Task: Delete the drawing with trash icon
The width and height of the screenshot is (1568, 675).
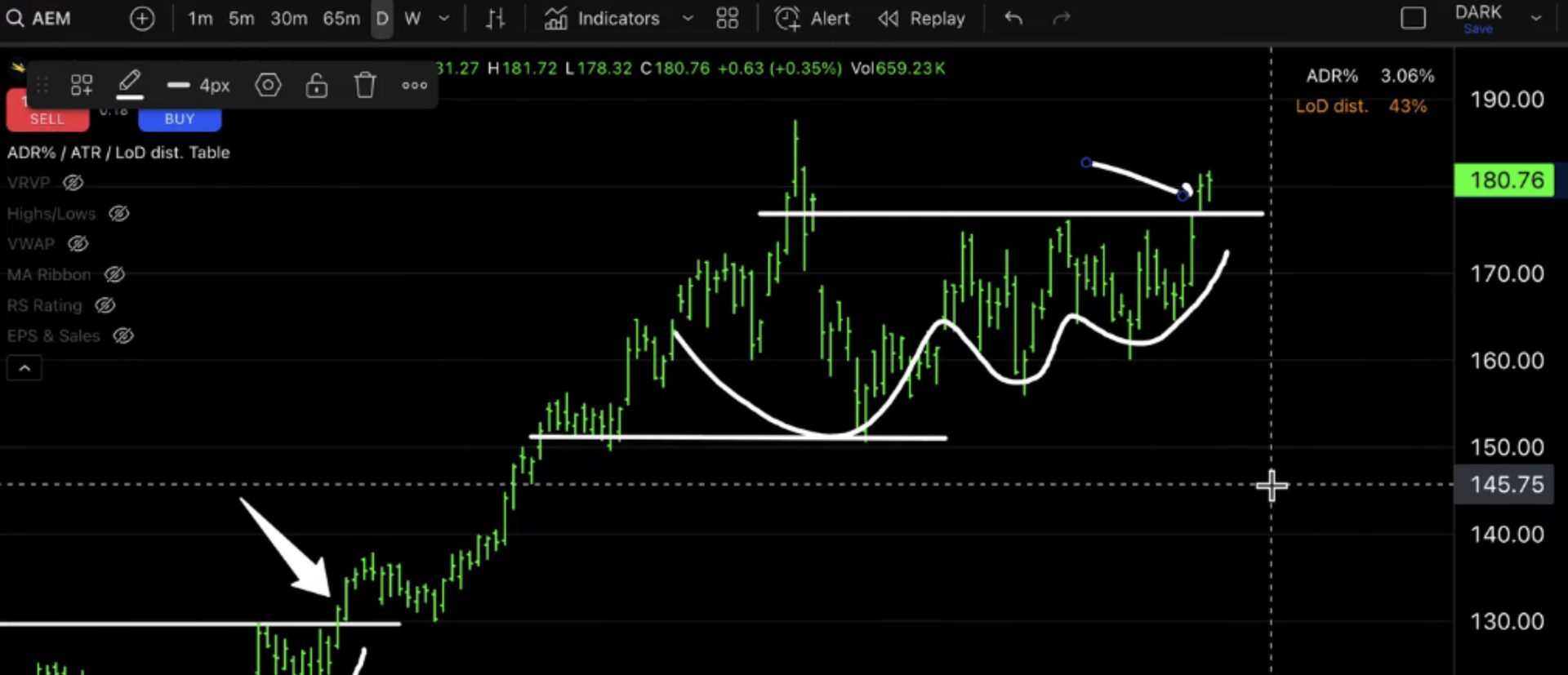Action: 365,85
